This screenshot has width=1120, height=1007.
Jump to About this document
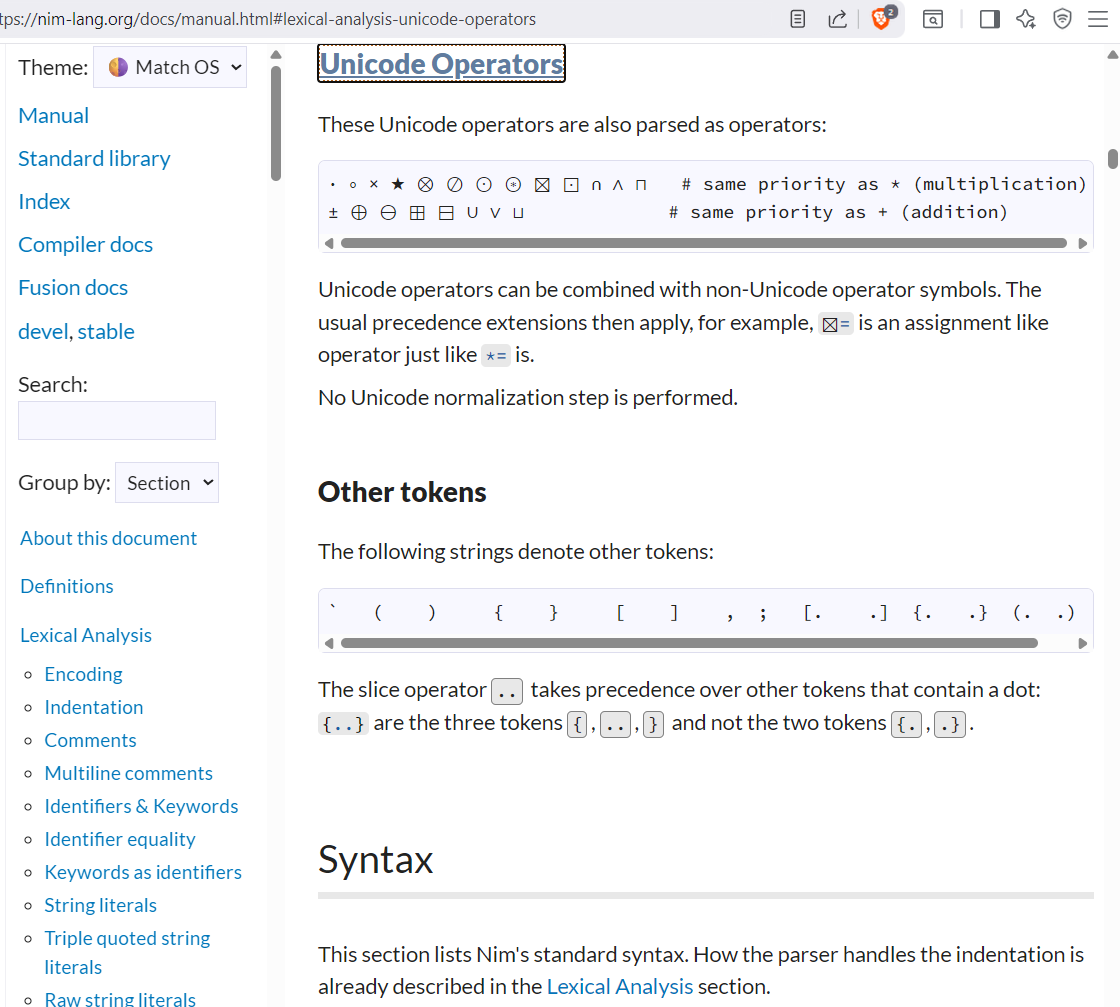tap(109, 538)
